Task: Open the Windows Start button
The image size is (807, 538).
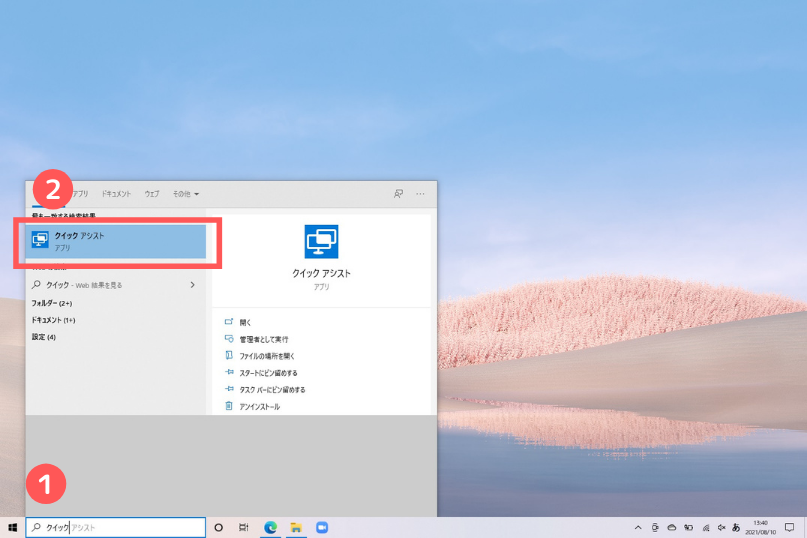Action: coord(13,527)
